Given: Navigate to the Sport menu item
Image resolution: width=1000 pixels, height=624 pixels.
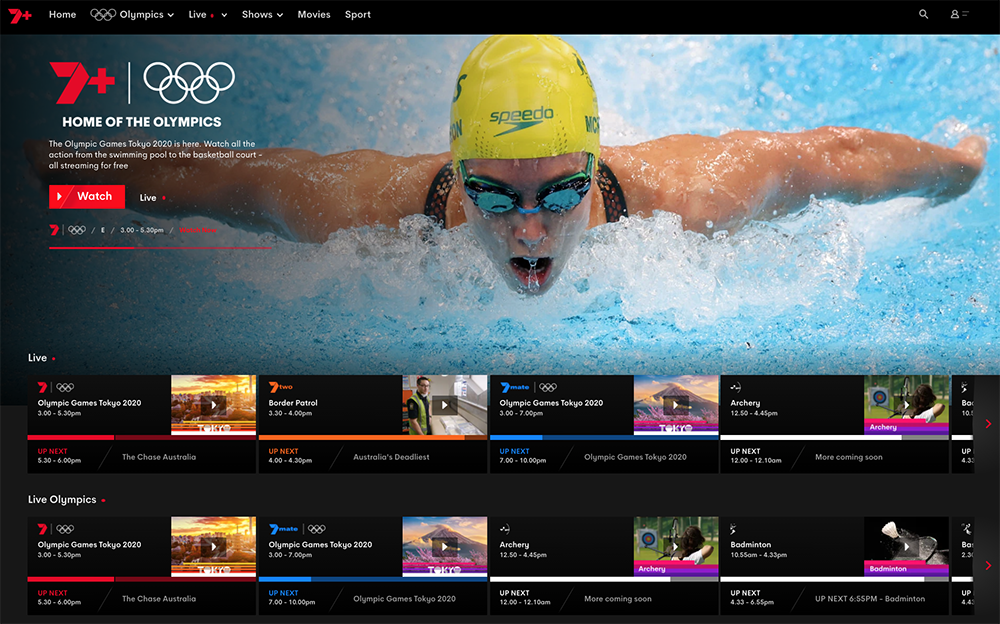Looking at the screenshot, I should 357,15.
